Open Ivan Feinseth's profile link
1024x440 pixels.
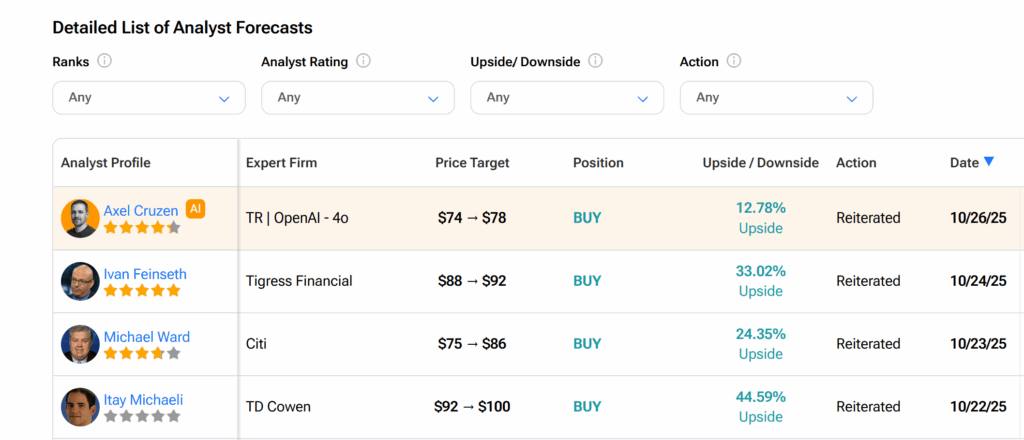pyautogui.click(x=145, y=274)
